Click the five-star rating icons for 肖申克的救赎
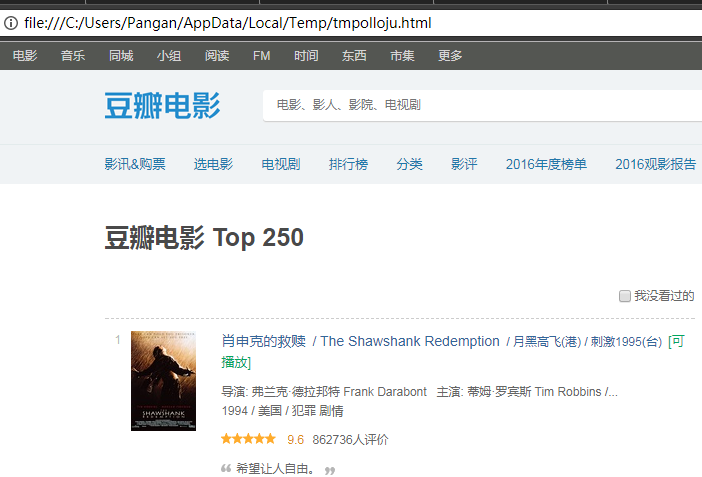This screenshot has width=702, height=477. 248,439
